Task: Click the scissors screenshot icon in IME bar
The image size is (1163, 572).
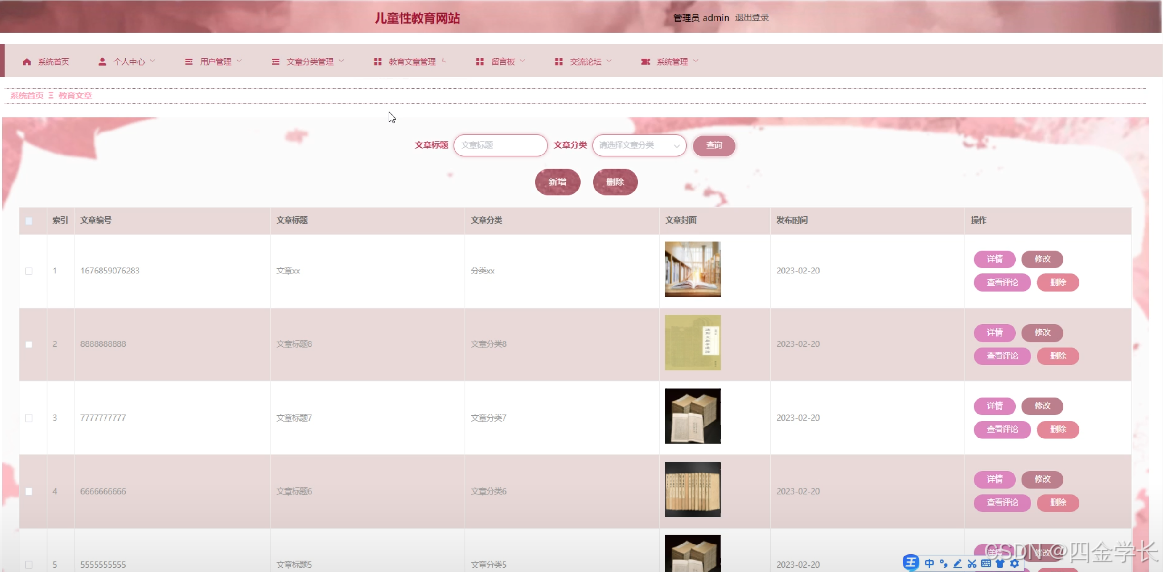Action: click(972, 563)
